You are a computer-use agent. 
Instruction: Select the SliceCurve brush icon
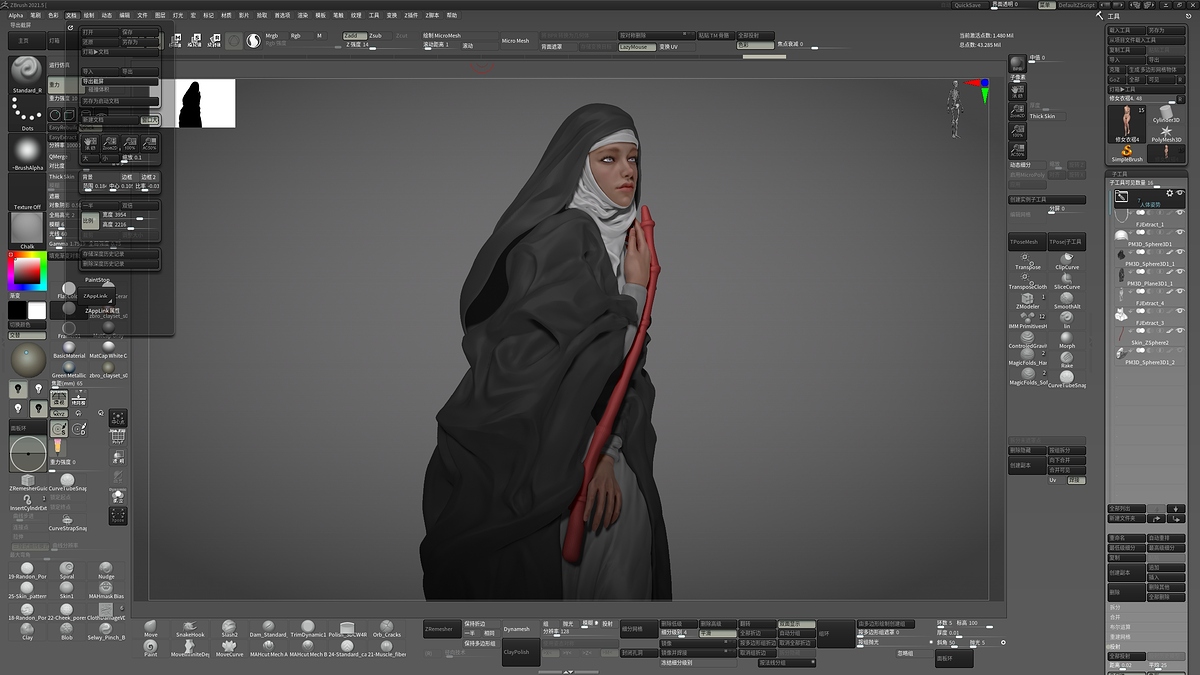[1067, 280]
